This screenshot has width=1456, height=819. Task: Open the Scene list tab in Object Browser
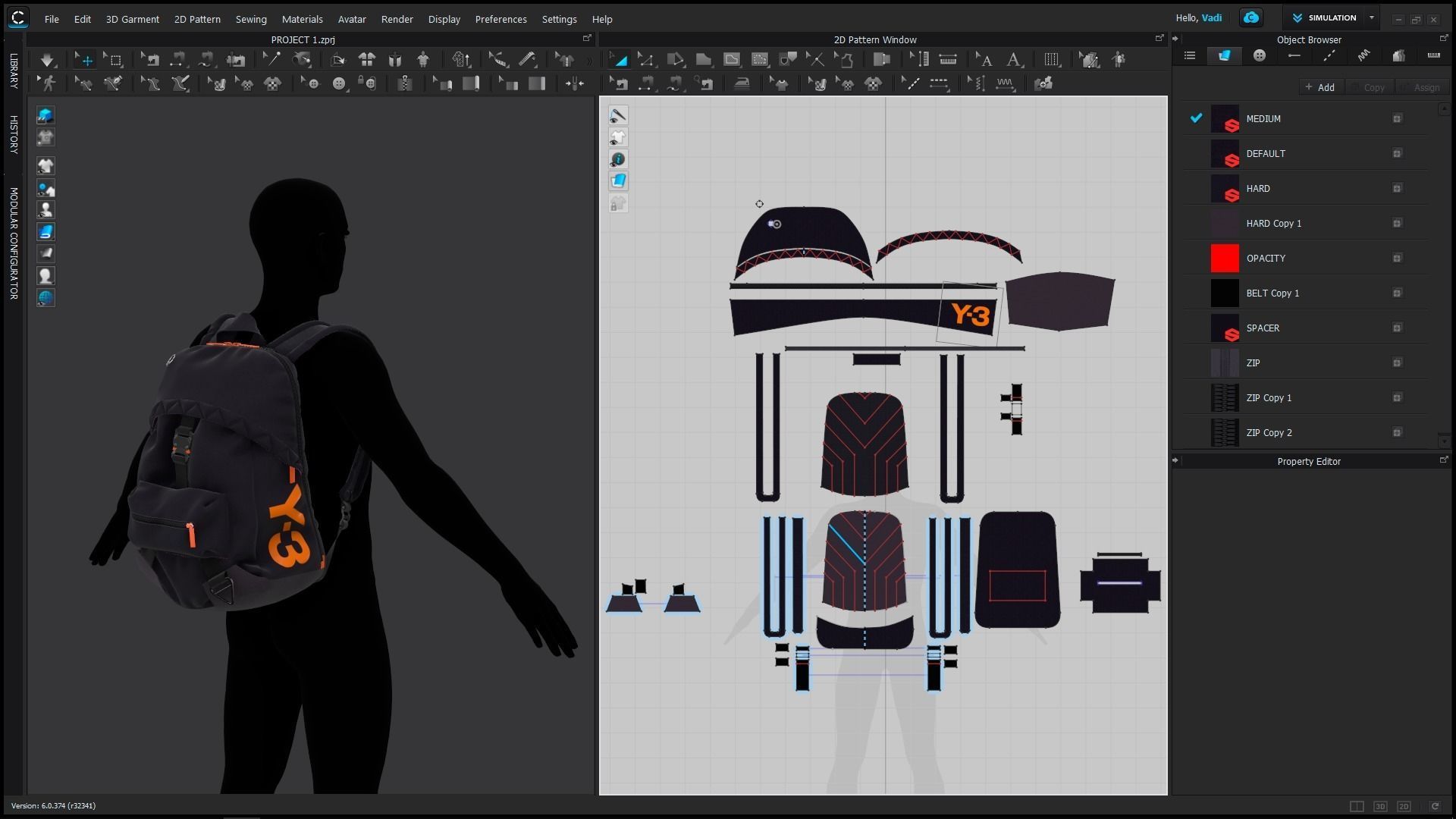click(x=1189, y=56)
